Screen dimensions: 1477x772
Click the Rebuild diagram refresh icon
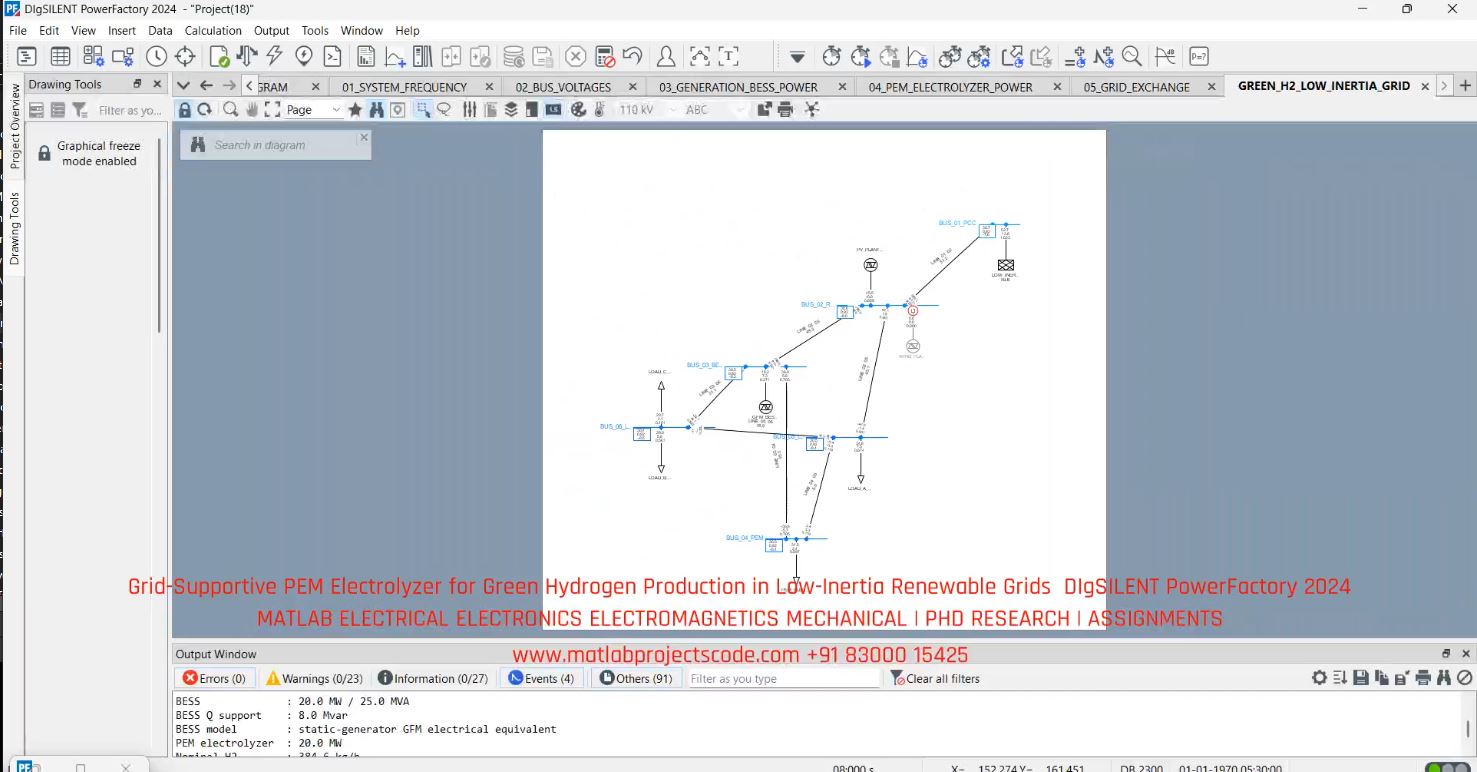(204, 110)
